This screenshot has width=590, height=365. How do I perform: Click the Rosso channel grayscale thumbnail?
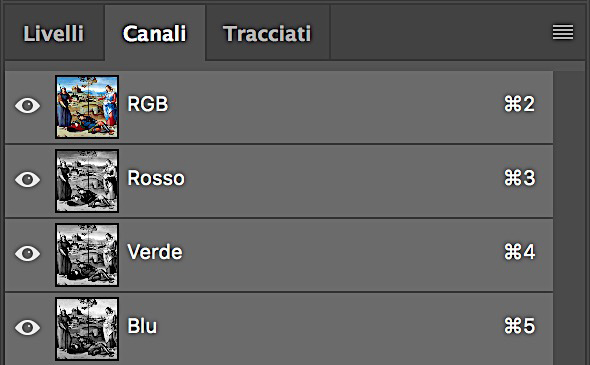click(x=87, y=181)
